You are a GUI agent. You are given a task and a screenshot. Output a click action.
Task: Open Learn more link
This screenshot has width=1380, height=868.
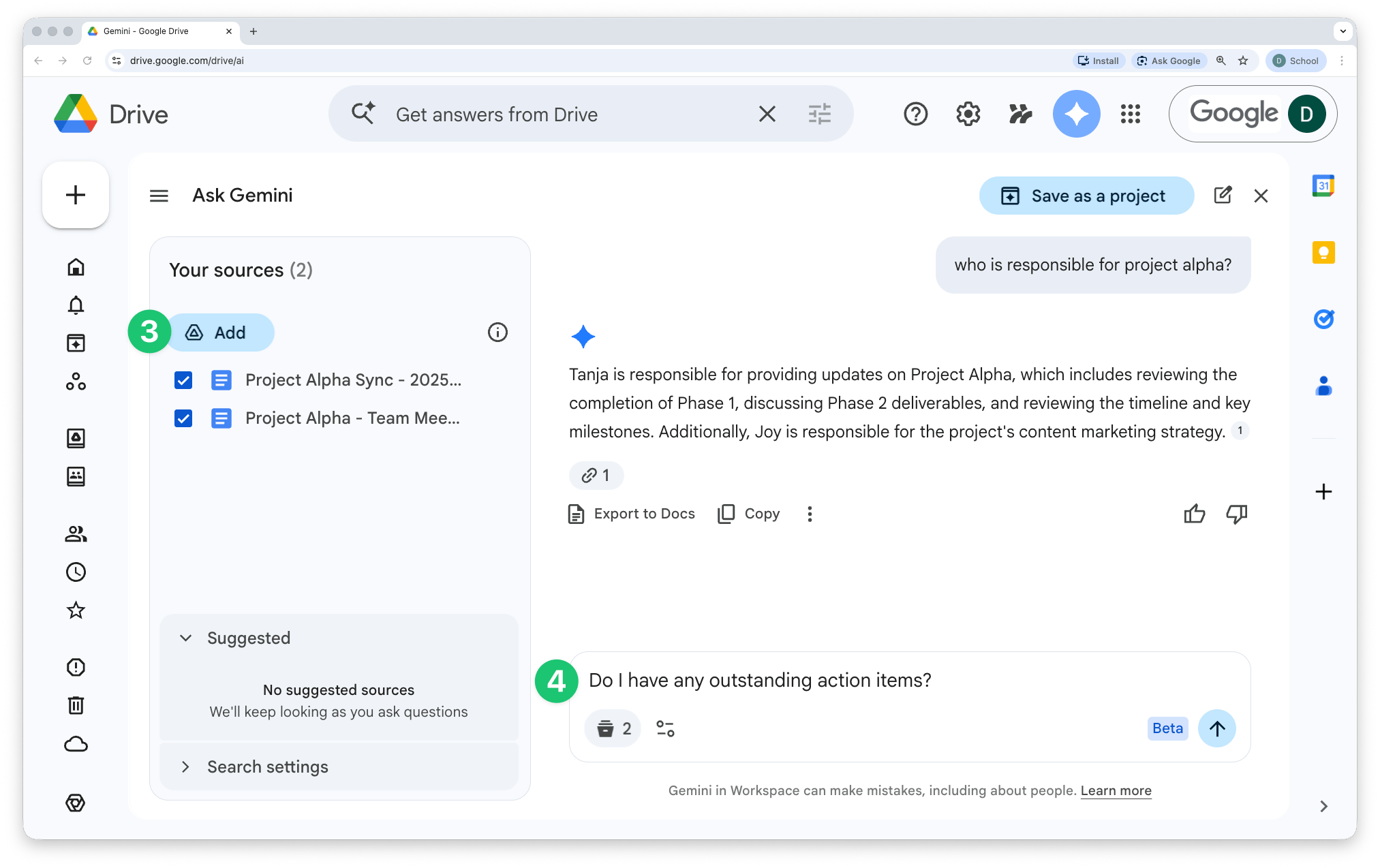pos(1116,790)
